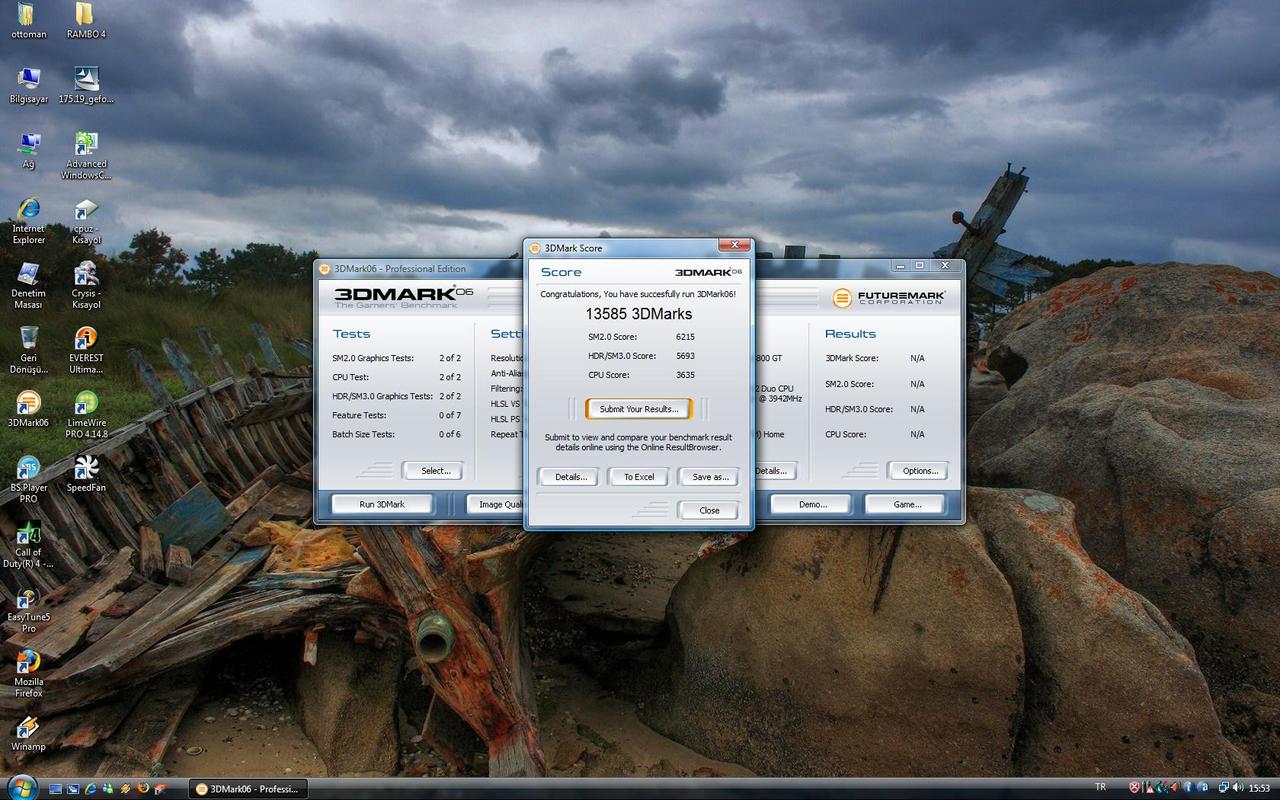Viewport: 1280px width, 800px height.
Task: Click the Game... button
Action: (907, 504)
